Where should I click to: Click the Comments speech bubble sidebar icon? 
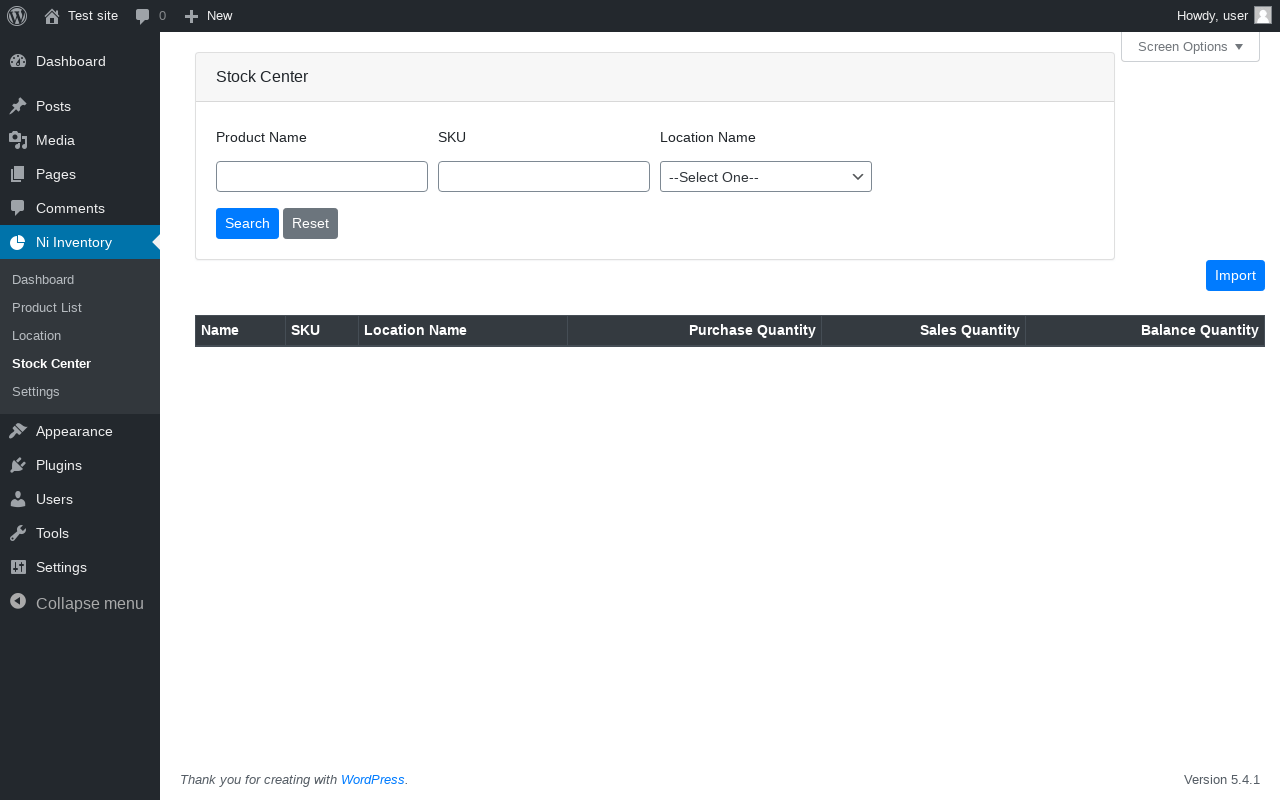pyautogui.click(x=18, y=208)
